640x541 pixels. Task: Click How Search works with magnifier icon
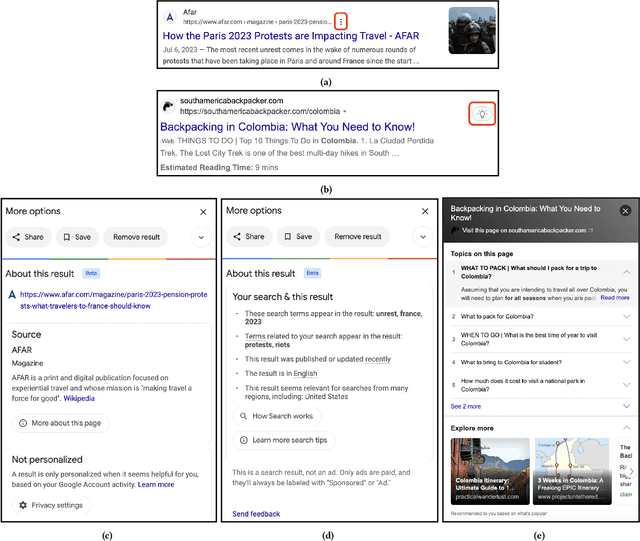pos(275,416)
